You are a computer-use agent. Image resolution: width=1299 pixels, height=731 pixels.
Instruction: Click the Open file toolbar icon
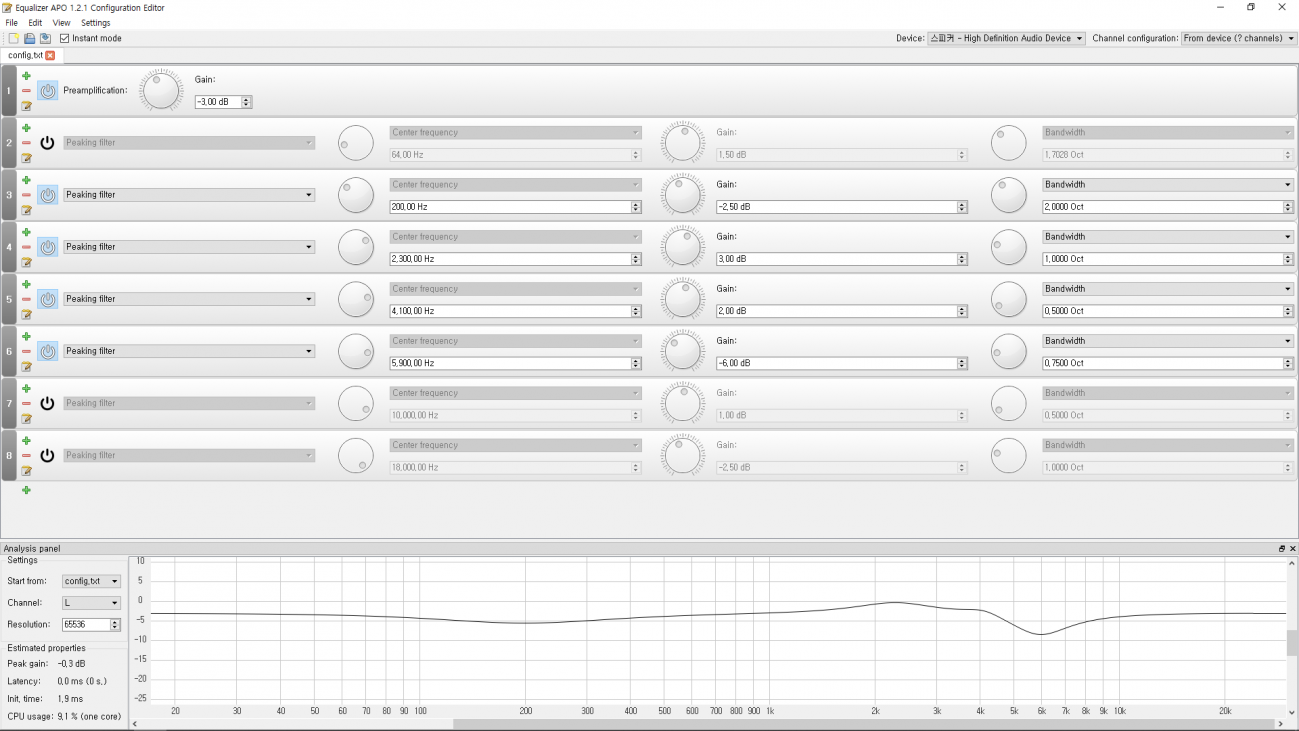click(x=29, y=38)
